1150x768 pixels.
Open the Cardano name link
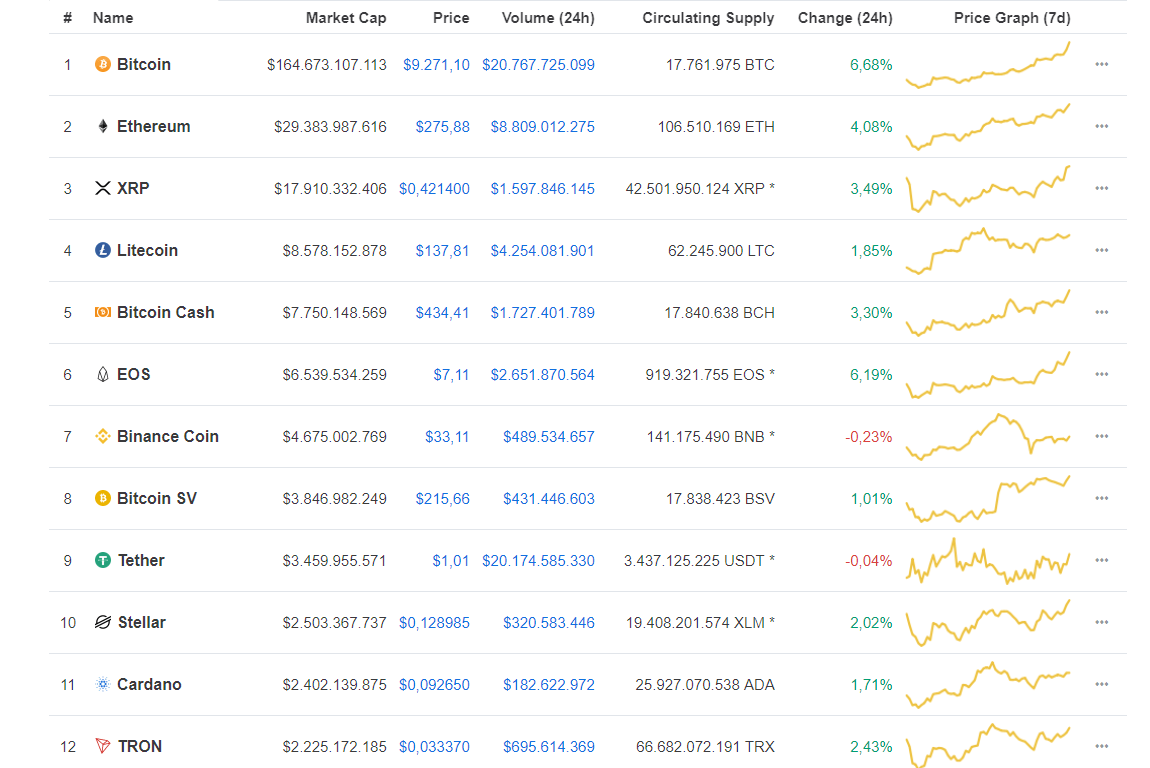pos(149,684)
